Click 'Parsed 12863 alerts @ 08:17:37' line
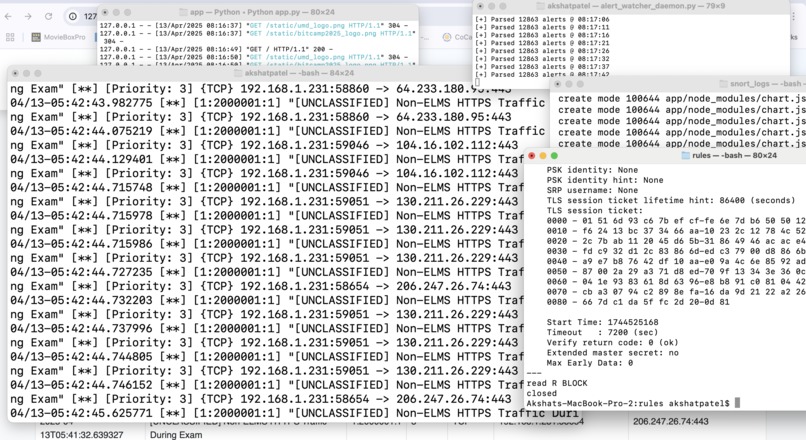 542,66
